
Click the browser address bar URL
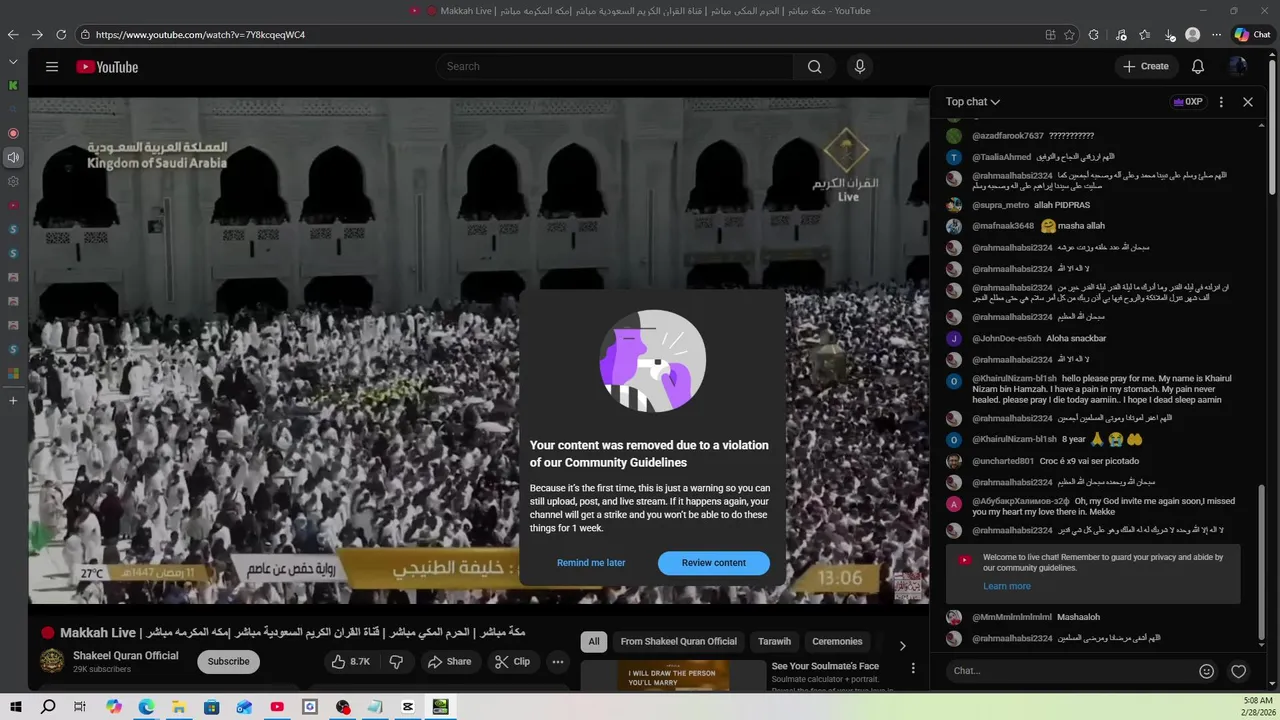point(200,34)
